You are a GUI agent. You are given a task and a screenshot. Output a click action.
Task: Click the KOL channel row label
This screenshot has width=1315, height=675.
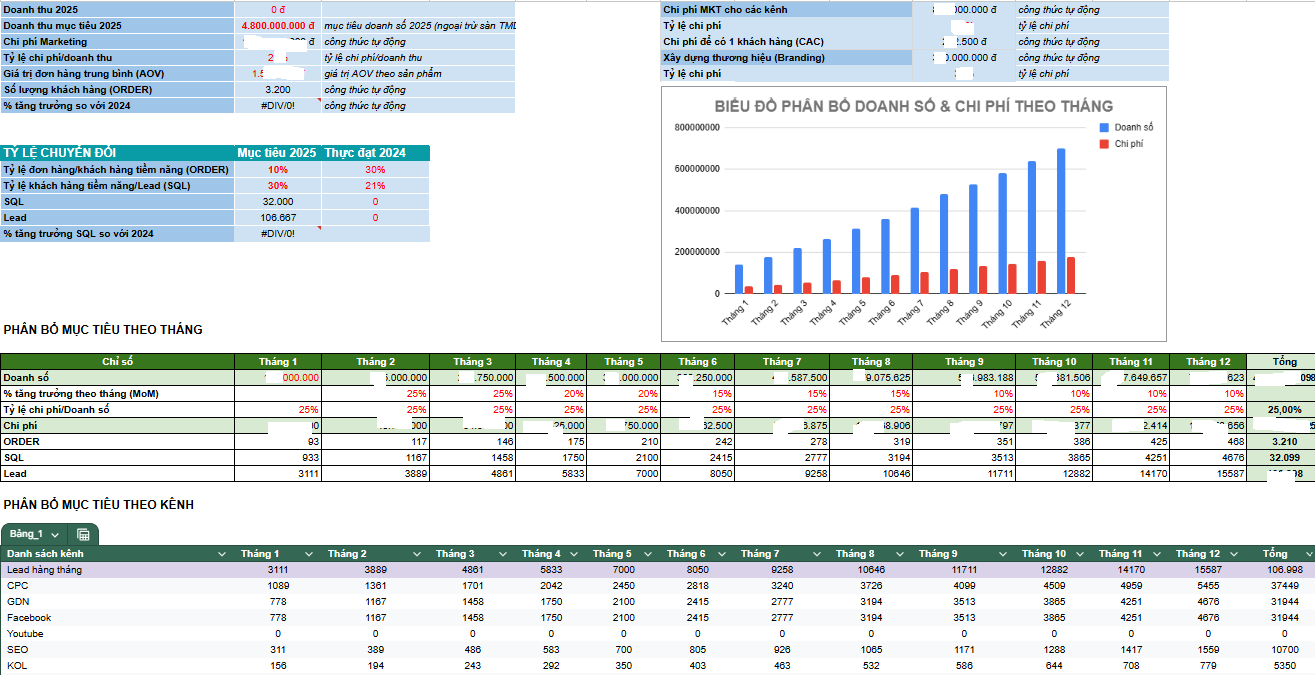[x=16, y=665]
